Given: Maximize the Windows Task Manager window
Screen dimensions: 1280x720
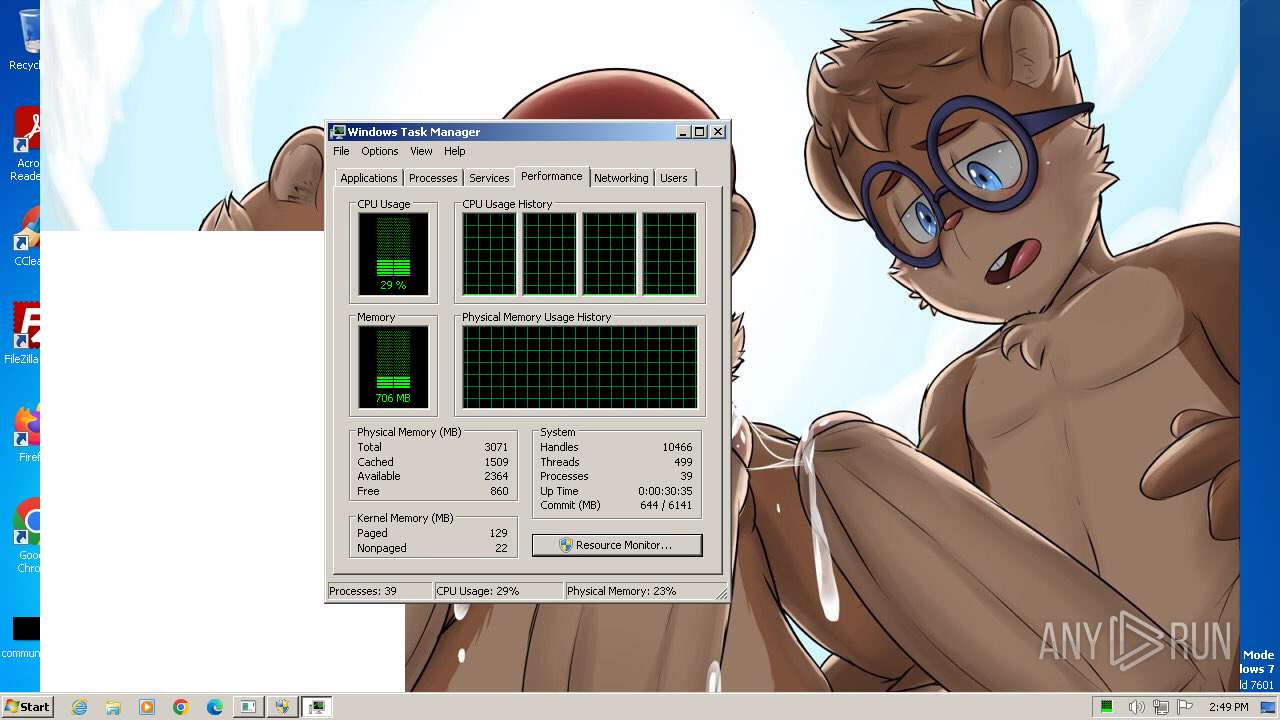Looking at the screenshot, I should click(x=700, y=132).
